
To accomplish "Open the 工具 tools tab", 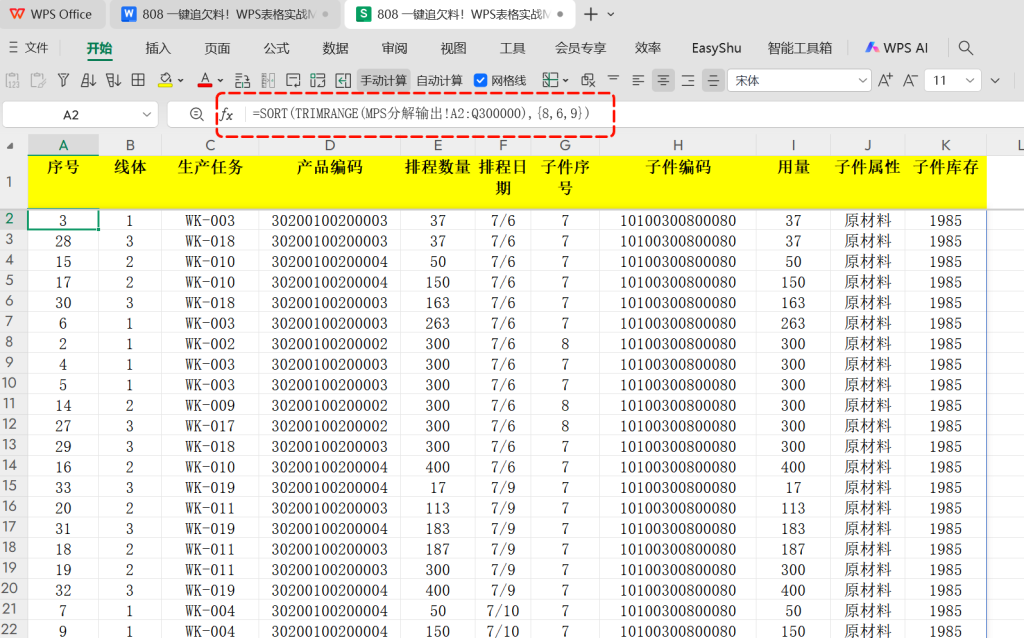I will click(512, 48).
